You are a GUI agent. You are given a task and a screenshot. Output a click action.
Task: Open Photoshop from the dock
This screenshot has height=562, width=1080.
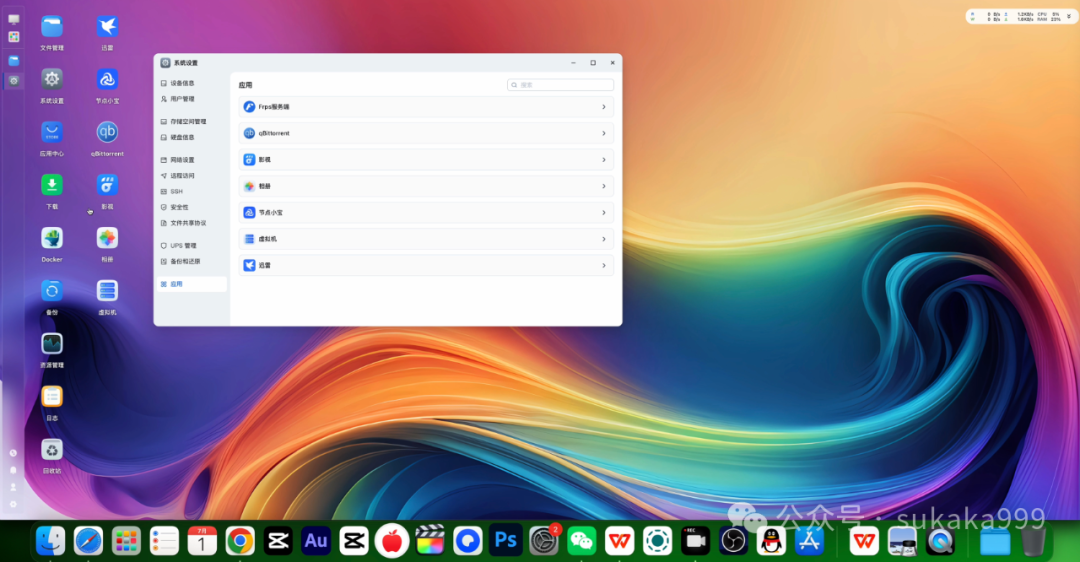click(506, 541)
